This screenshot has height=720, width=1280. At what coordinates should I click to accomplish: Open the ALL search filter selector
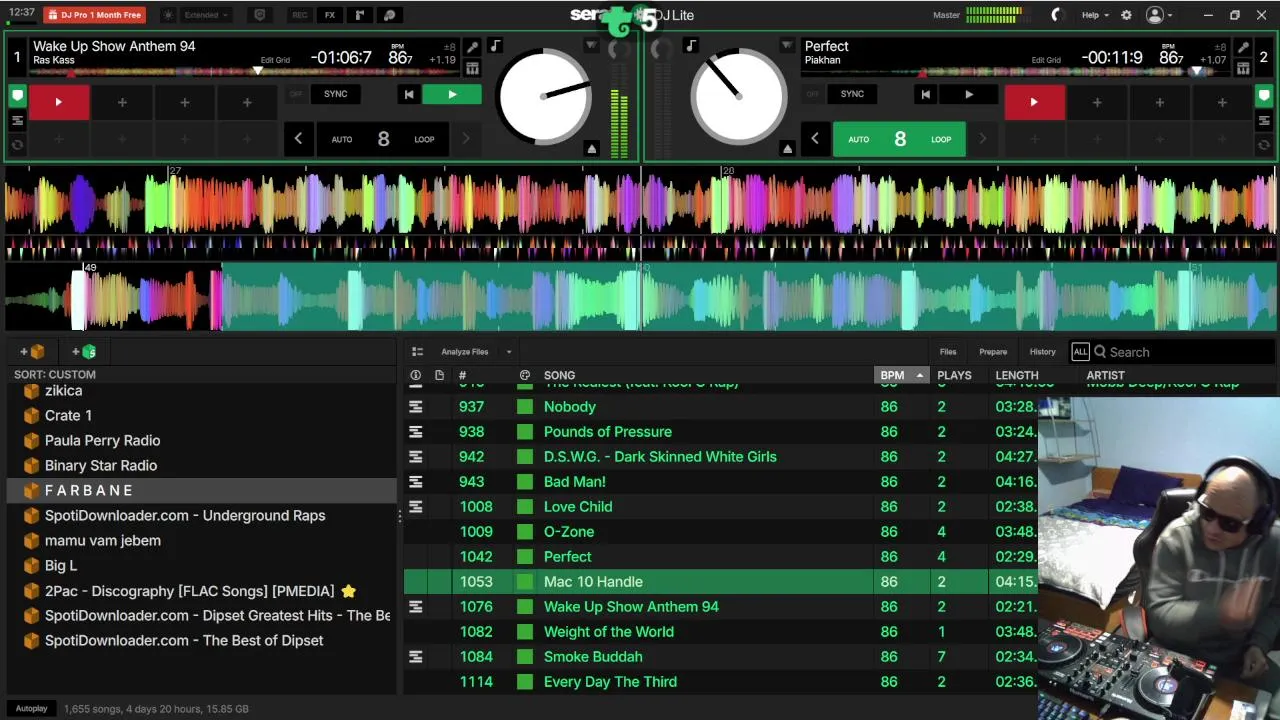click(x=1080, y=352)
